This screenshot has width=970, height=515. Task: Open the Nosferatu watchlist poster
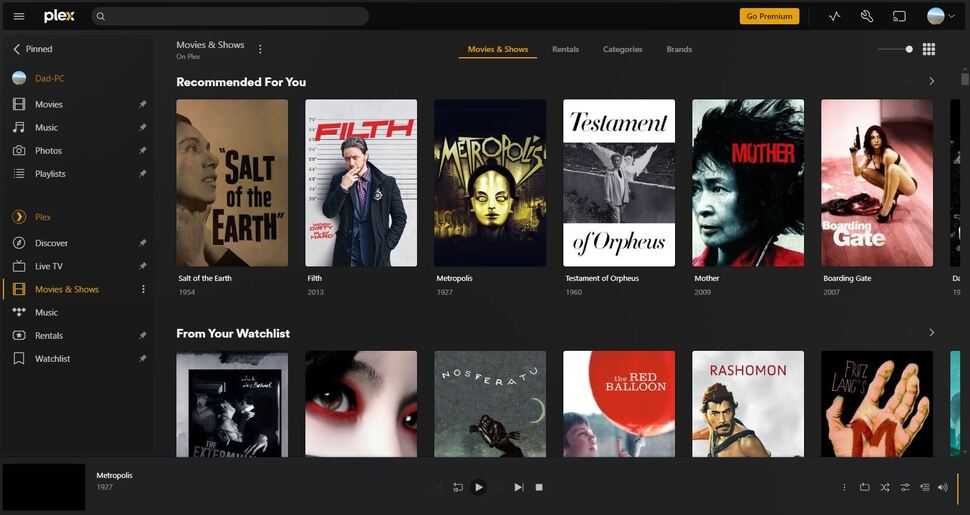tap(490, 404)
